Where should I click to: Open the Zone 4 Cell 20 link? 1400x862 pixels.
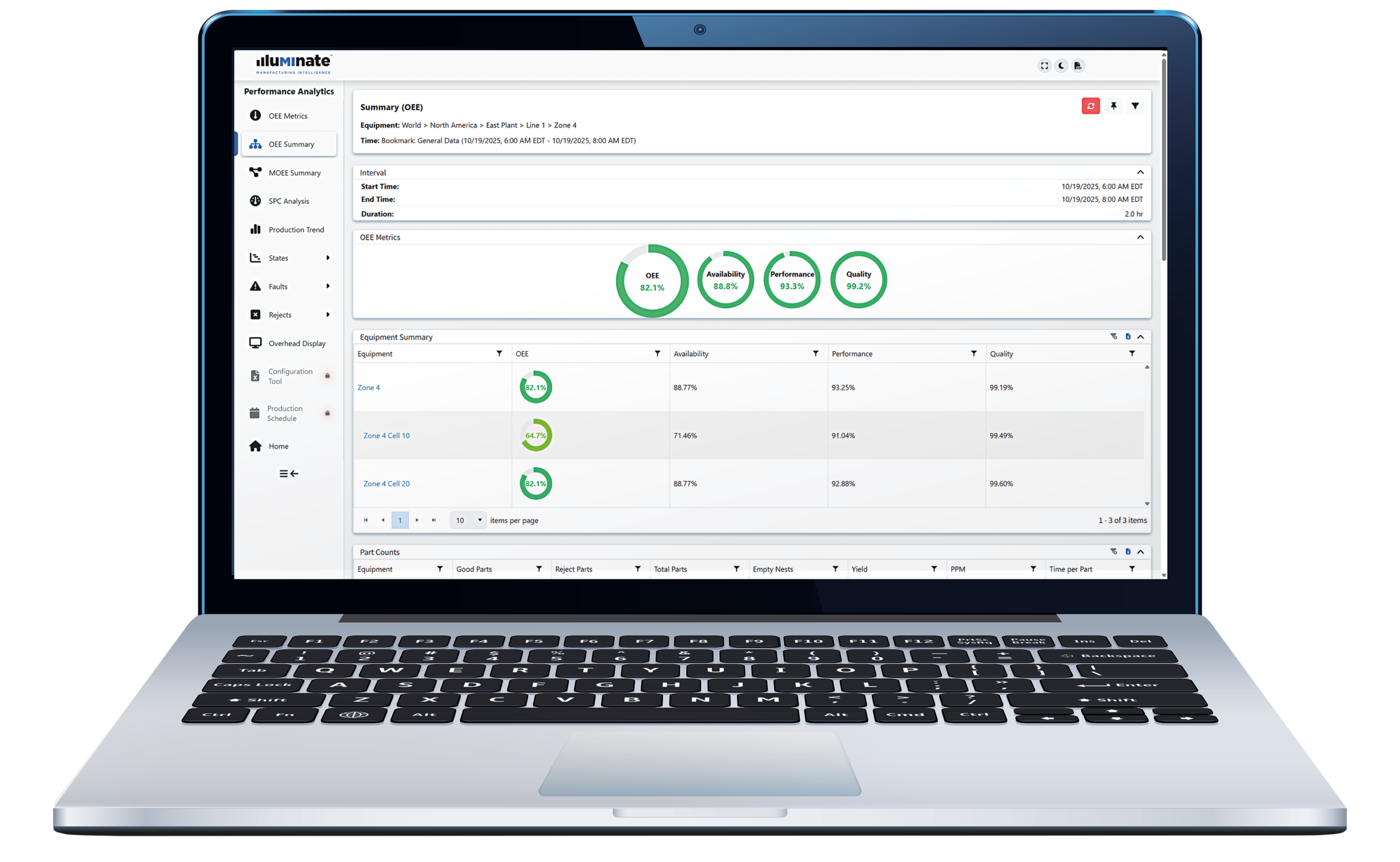[x=387, y=484]
